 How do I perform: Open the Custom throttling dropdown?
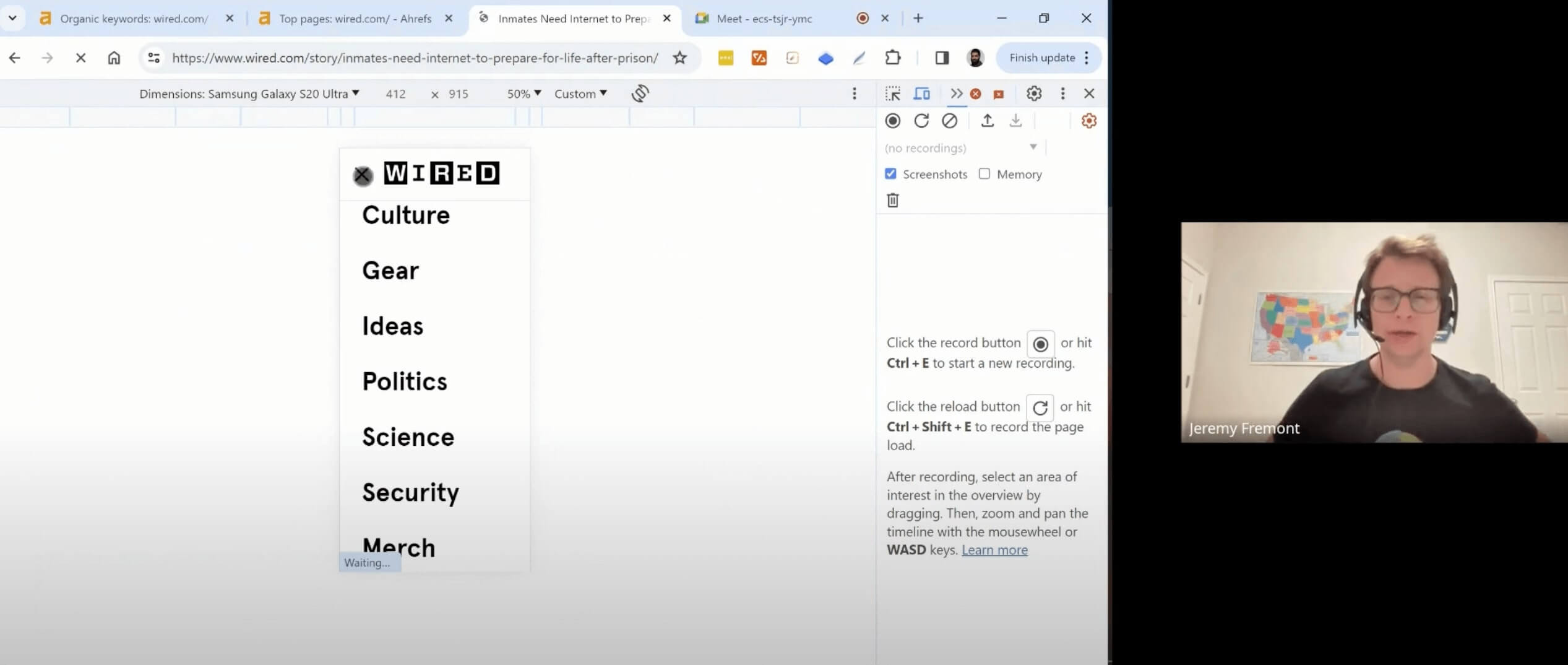[580, 93]
